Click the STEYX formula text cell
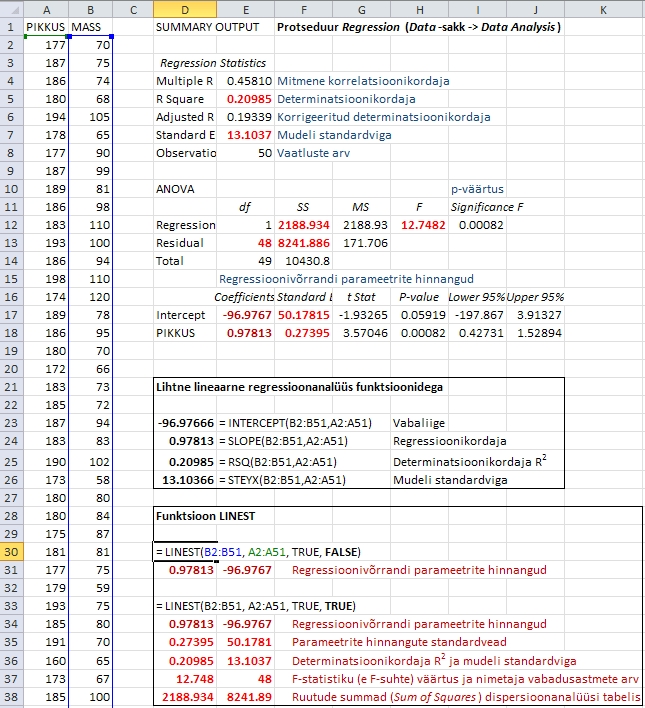Screen dimensions: 645x708 pyautogui.click(x=282, y=480)
